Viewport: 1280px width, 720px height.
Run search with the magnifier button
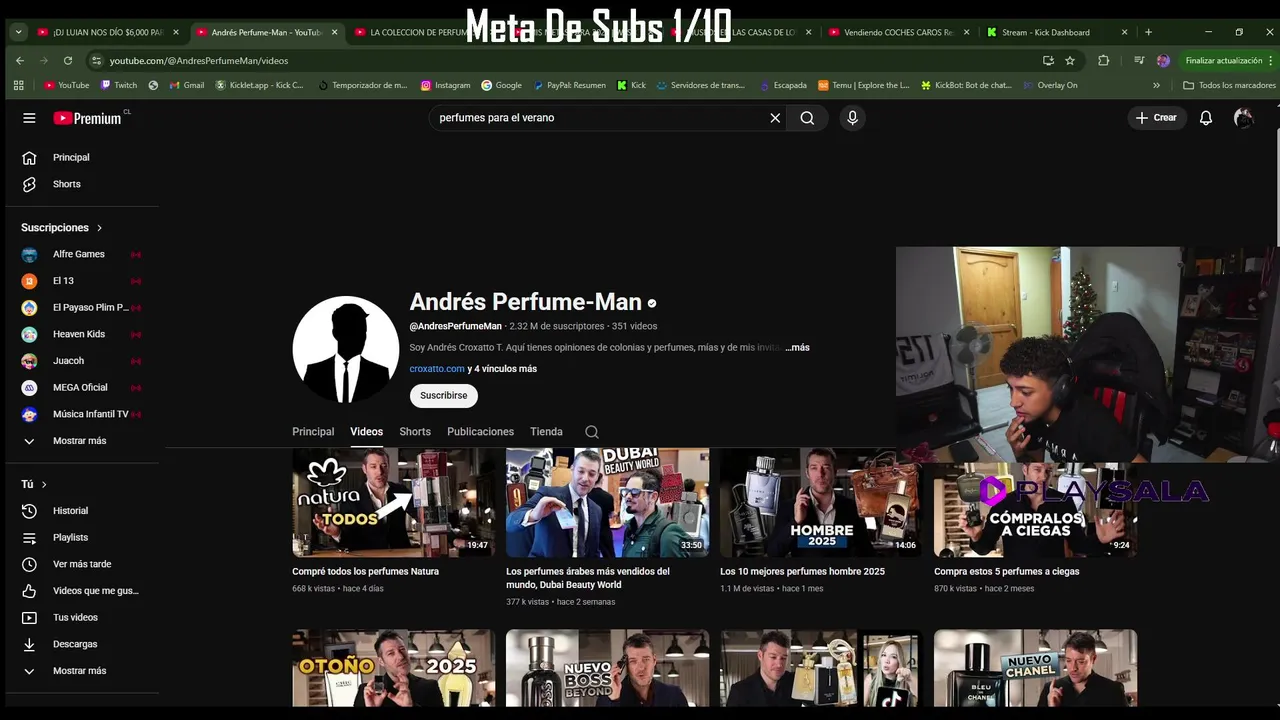point(807,118)
